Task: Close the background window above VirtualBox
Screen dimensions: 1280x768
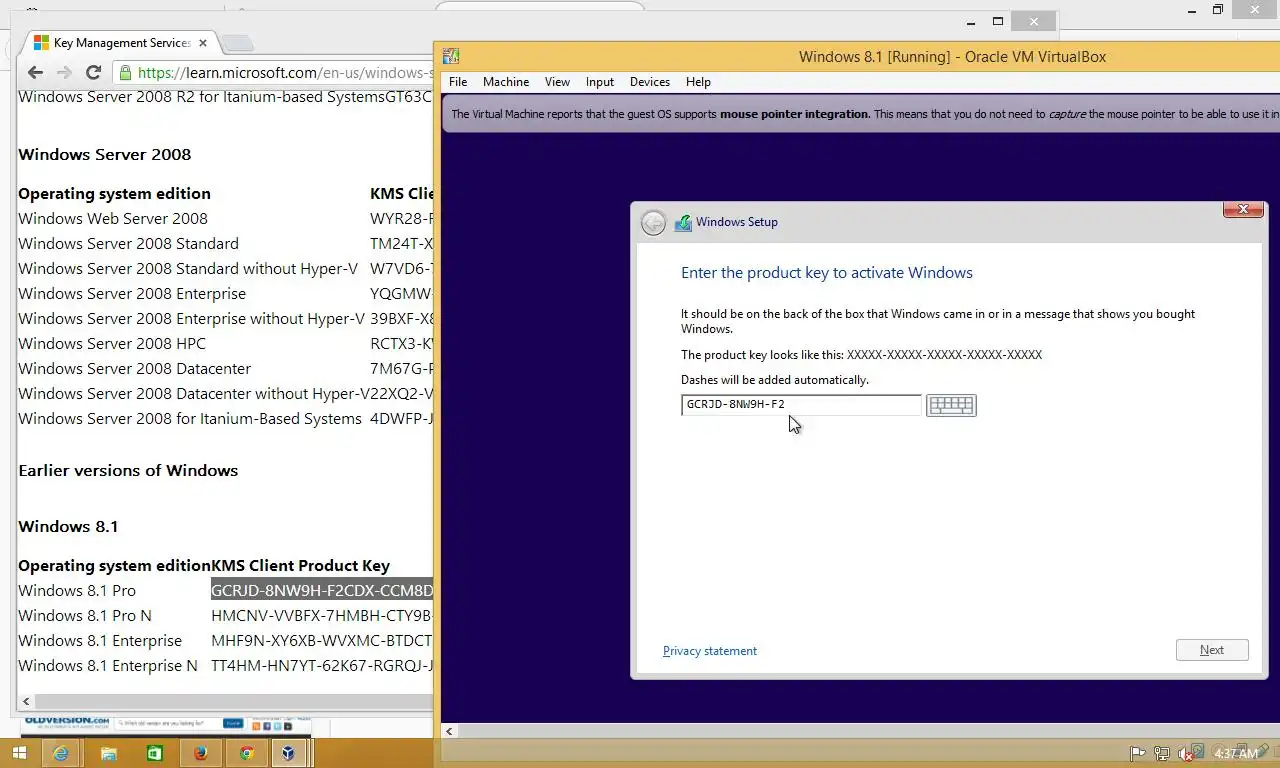Action: 1033,21
